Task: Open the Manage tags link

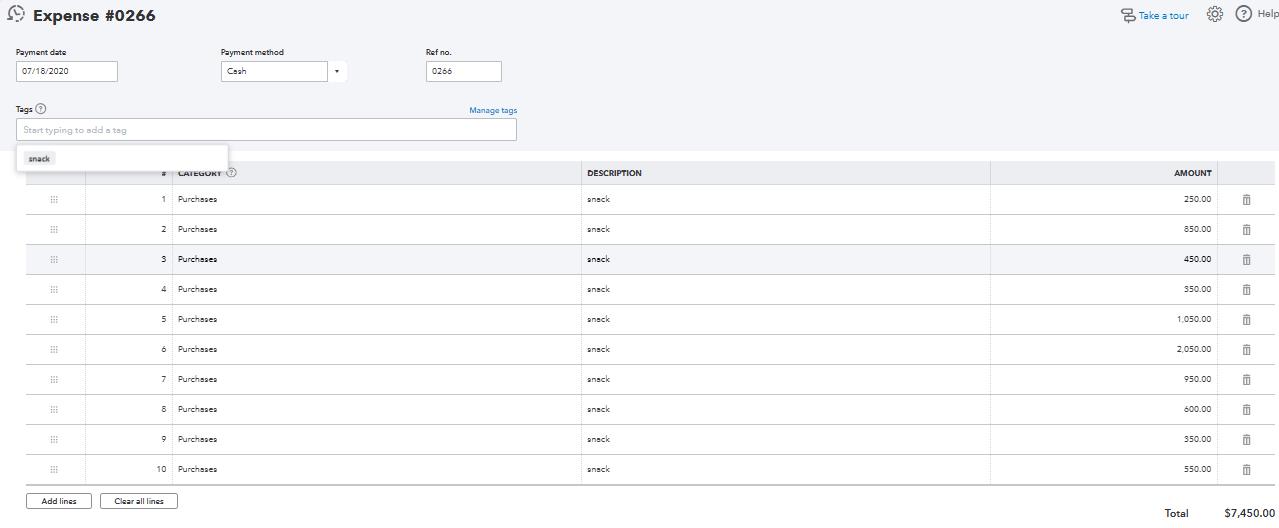Action: click(493, 110)
